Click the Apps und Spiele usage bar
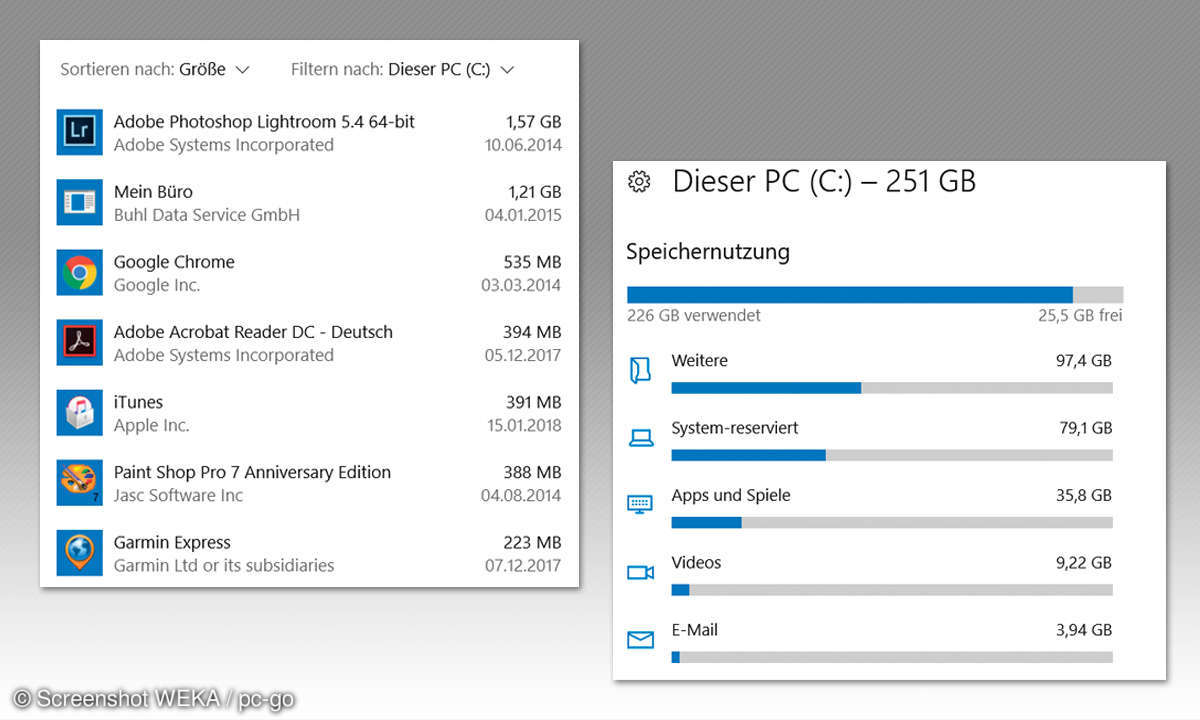 [892, 523]
